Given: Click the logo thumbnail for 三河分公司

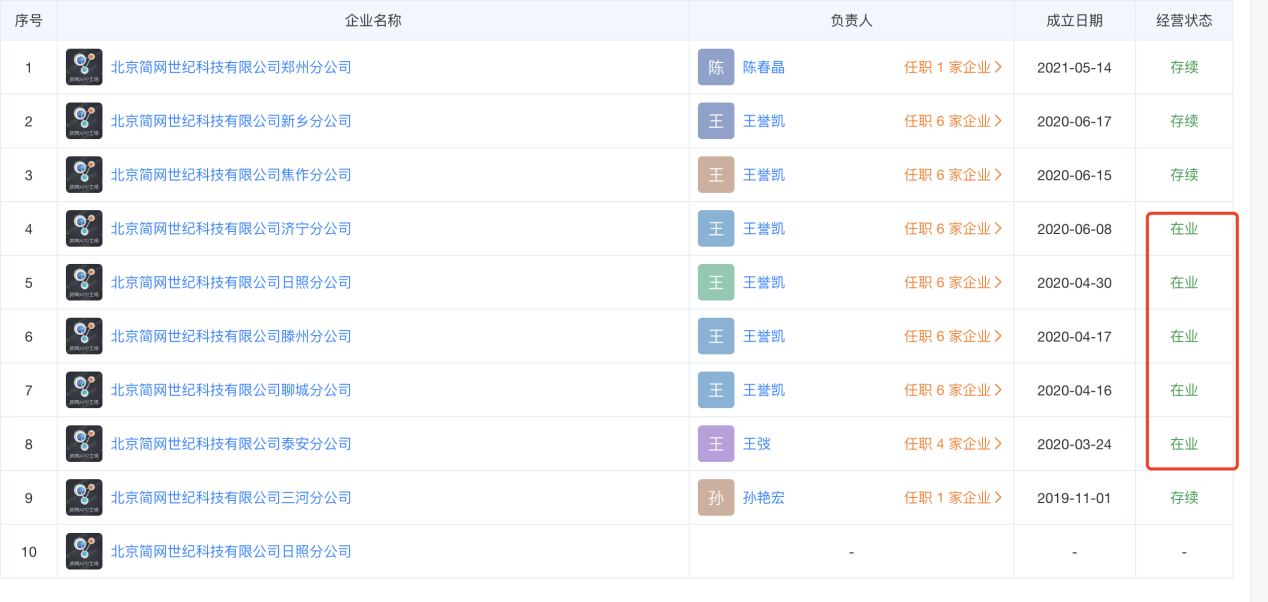Looking at the screenshot, I should [x=84, y=498].
